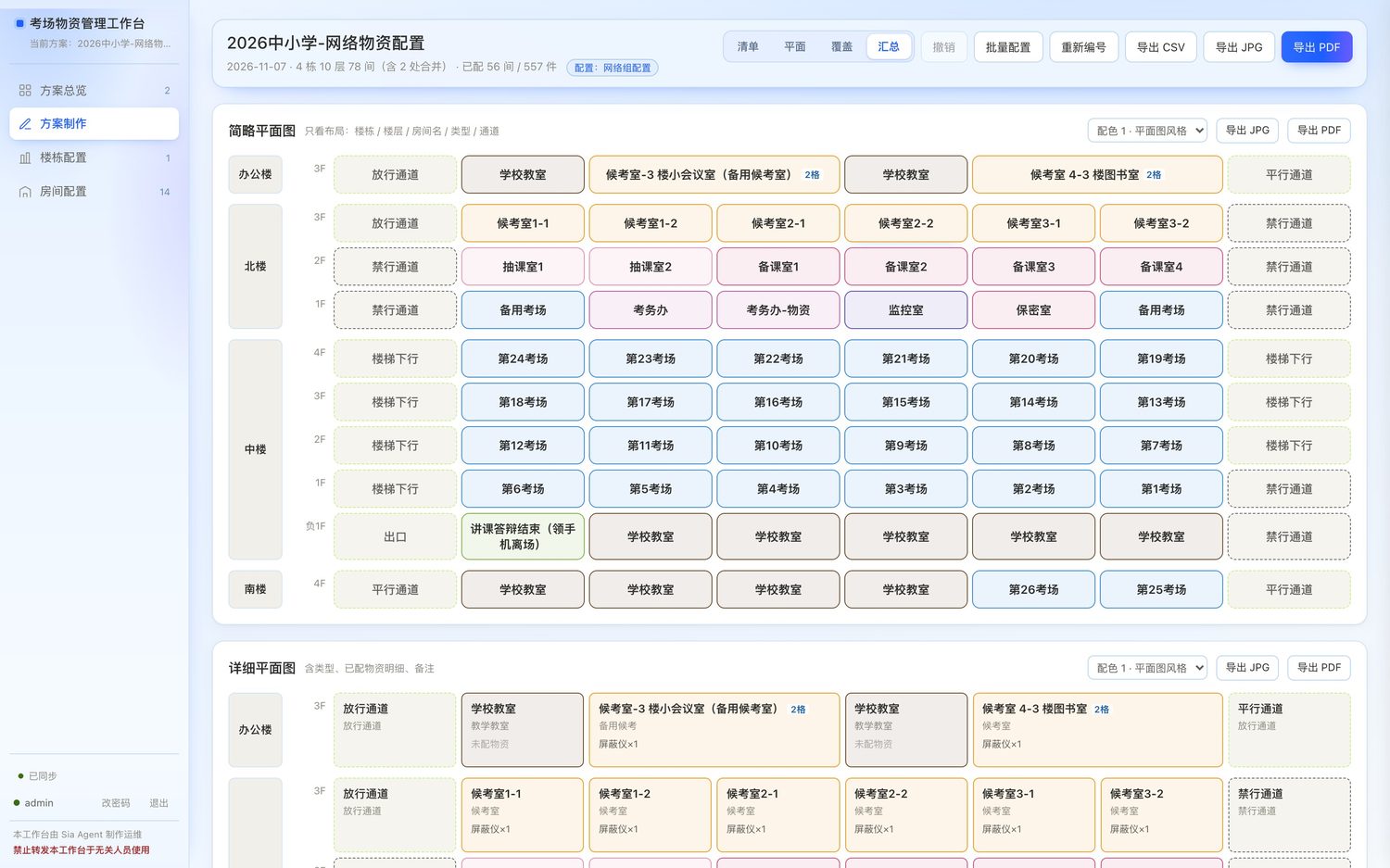Open the 楼栋配置 building icon

(x=25, y=158)
